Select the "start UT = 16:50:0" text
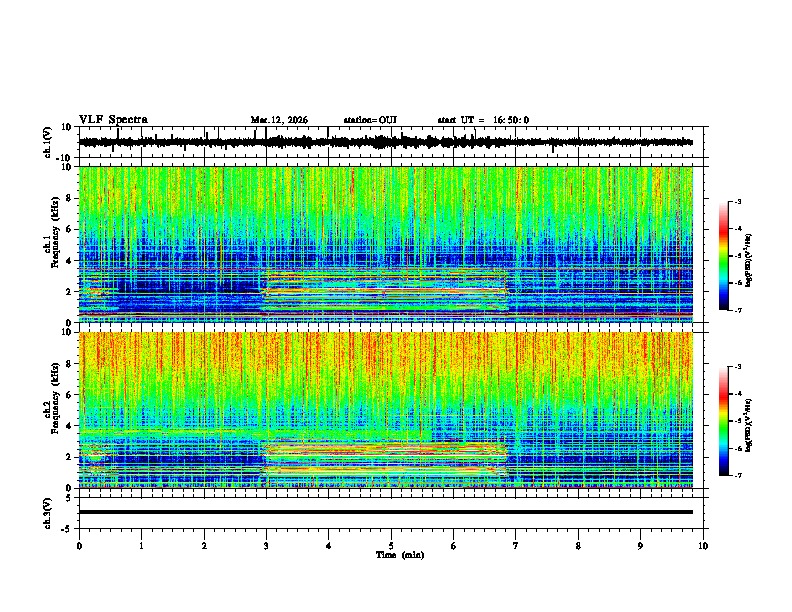The height and width of the screenshot is (612, 792). coord(483,120)
